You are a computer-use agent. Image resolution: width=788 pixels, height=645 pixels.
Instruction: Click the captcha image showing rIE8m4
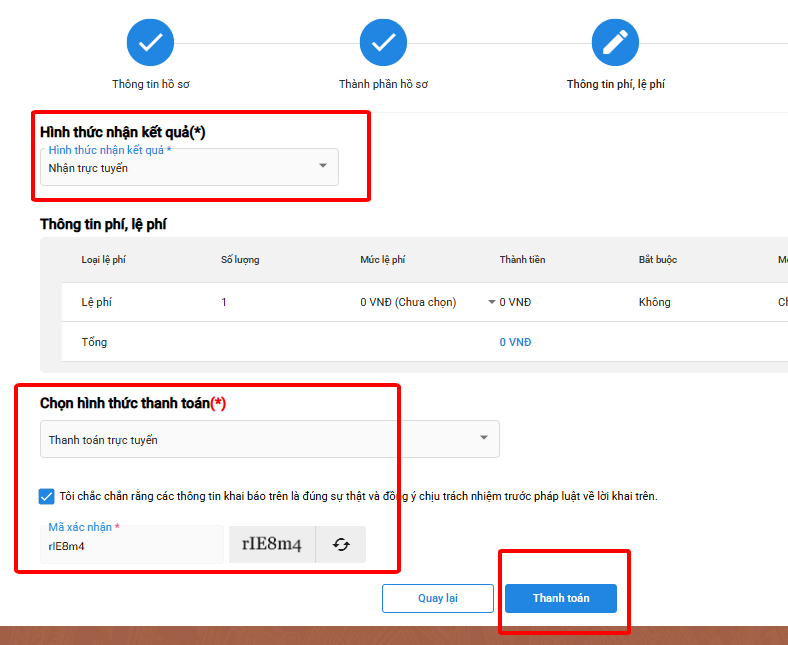point(272,545)
